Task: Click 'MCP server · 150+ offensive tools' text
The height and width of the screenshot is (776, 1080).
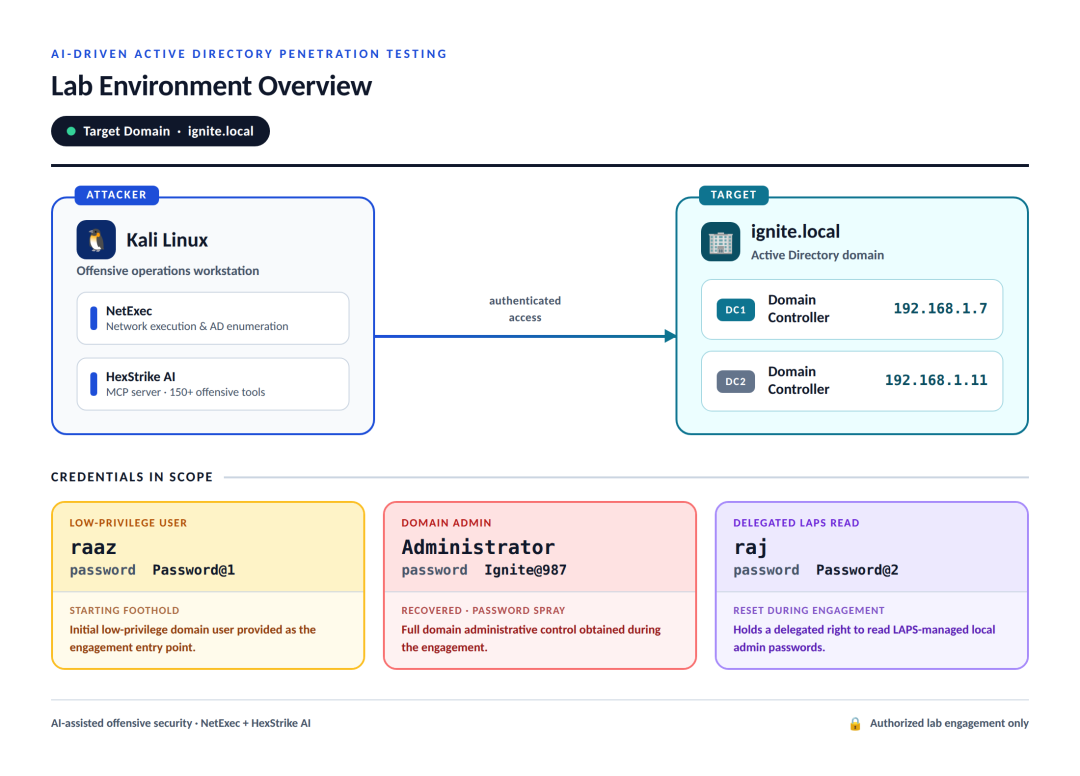Action: pos(185,392)
